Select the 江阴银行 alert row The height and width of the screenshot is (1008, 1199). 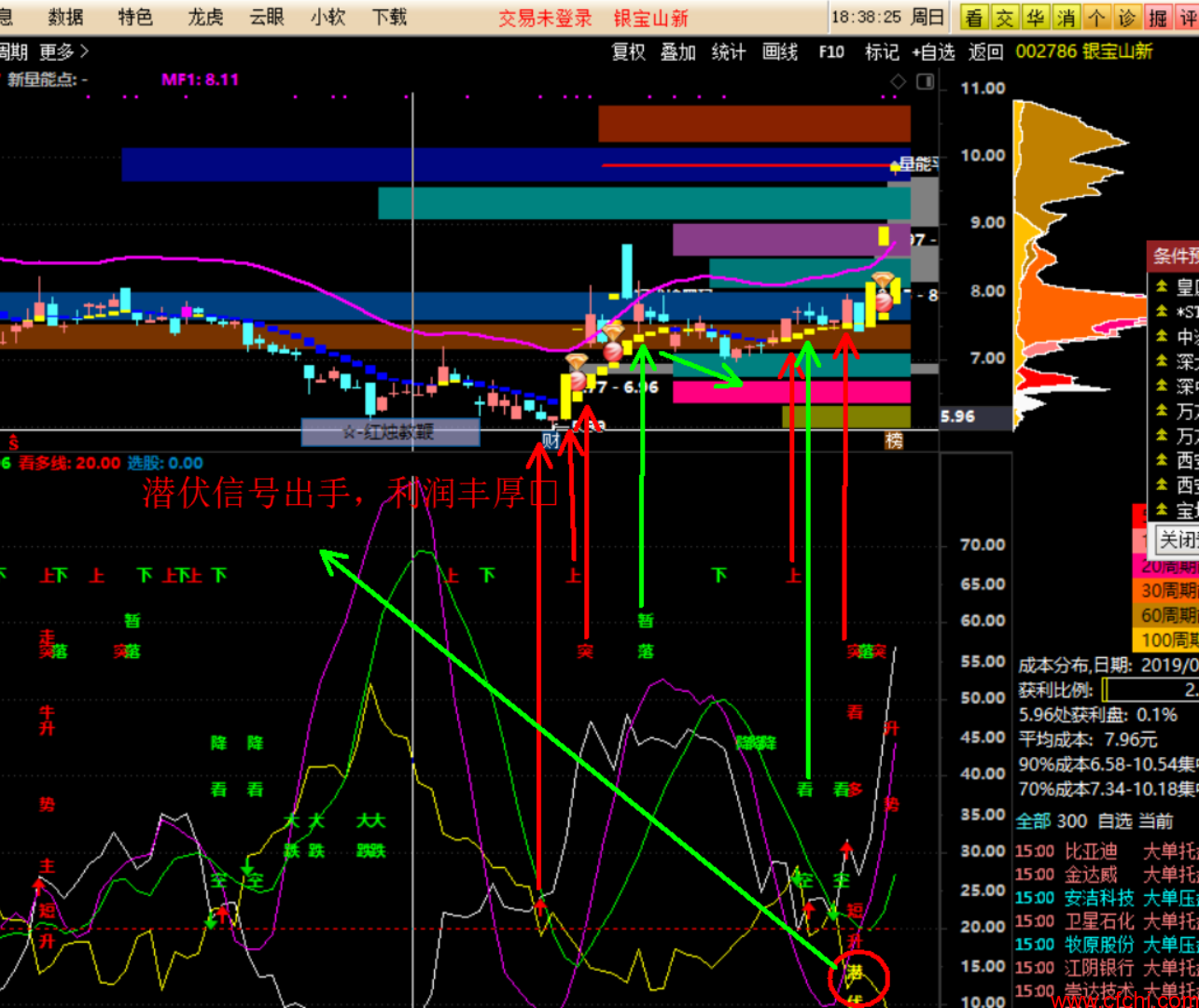point(1107,968)
